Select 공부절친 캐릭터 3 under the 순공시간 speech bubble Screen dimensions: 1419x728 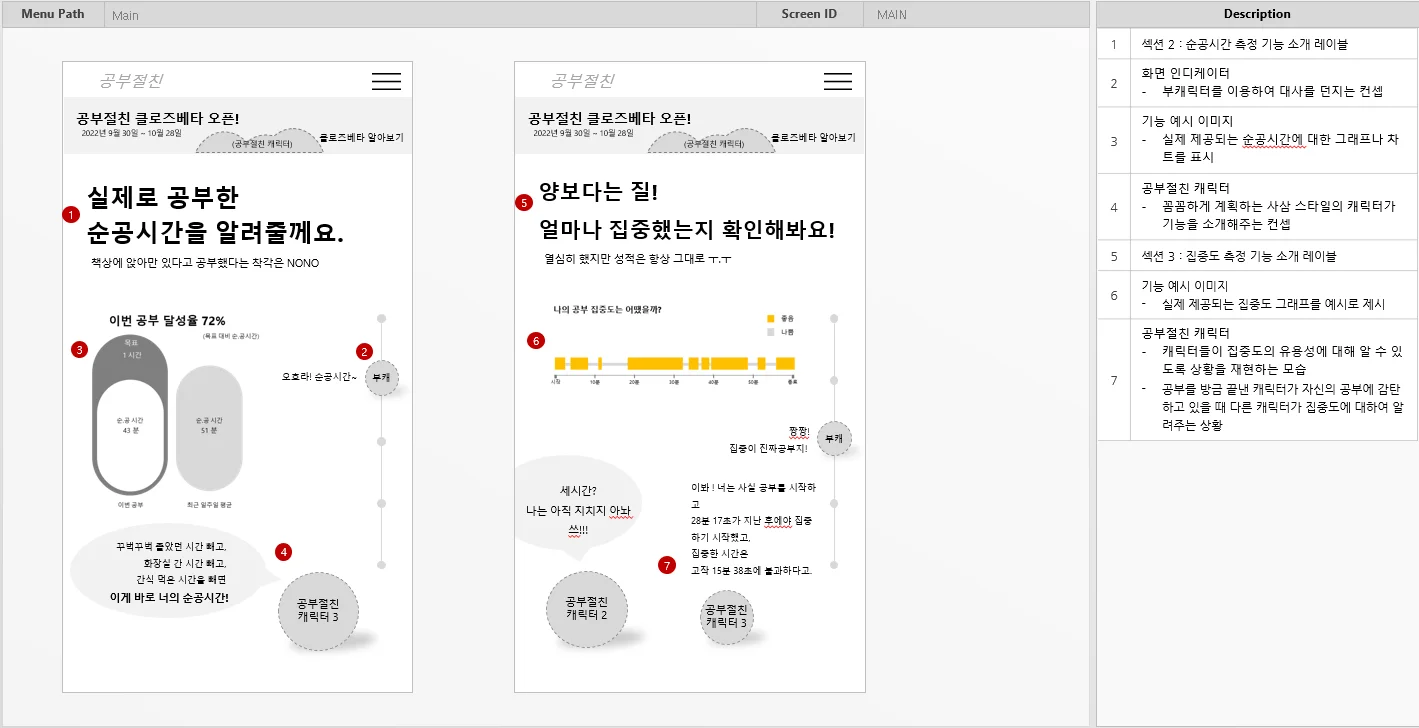pyautogui.click(x=317, y=610)
